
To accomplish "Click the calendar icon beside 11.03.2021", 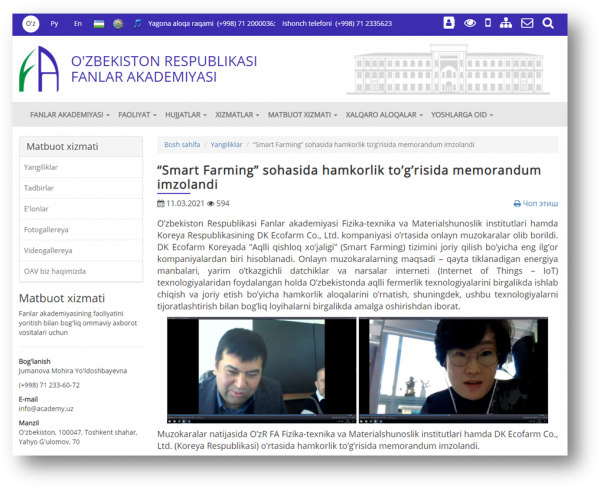I will point(161,204).
